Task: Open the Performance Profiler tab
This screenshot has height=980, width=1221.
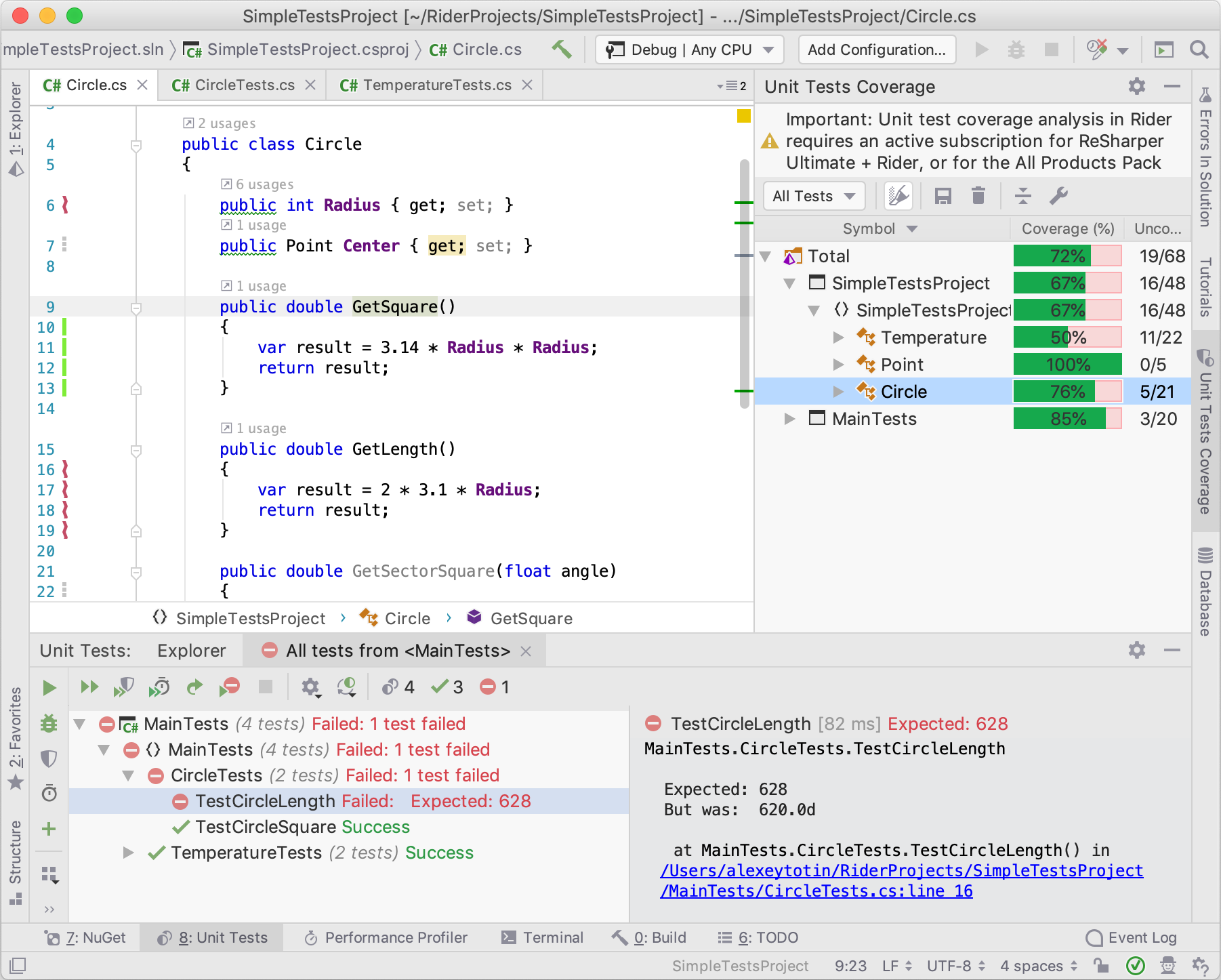Action: click(x=386, y=937)
